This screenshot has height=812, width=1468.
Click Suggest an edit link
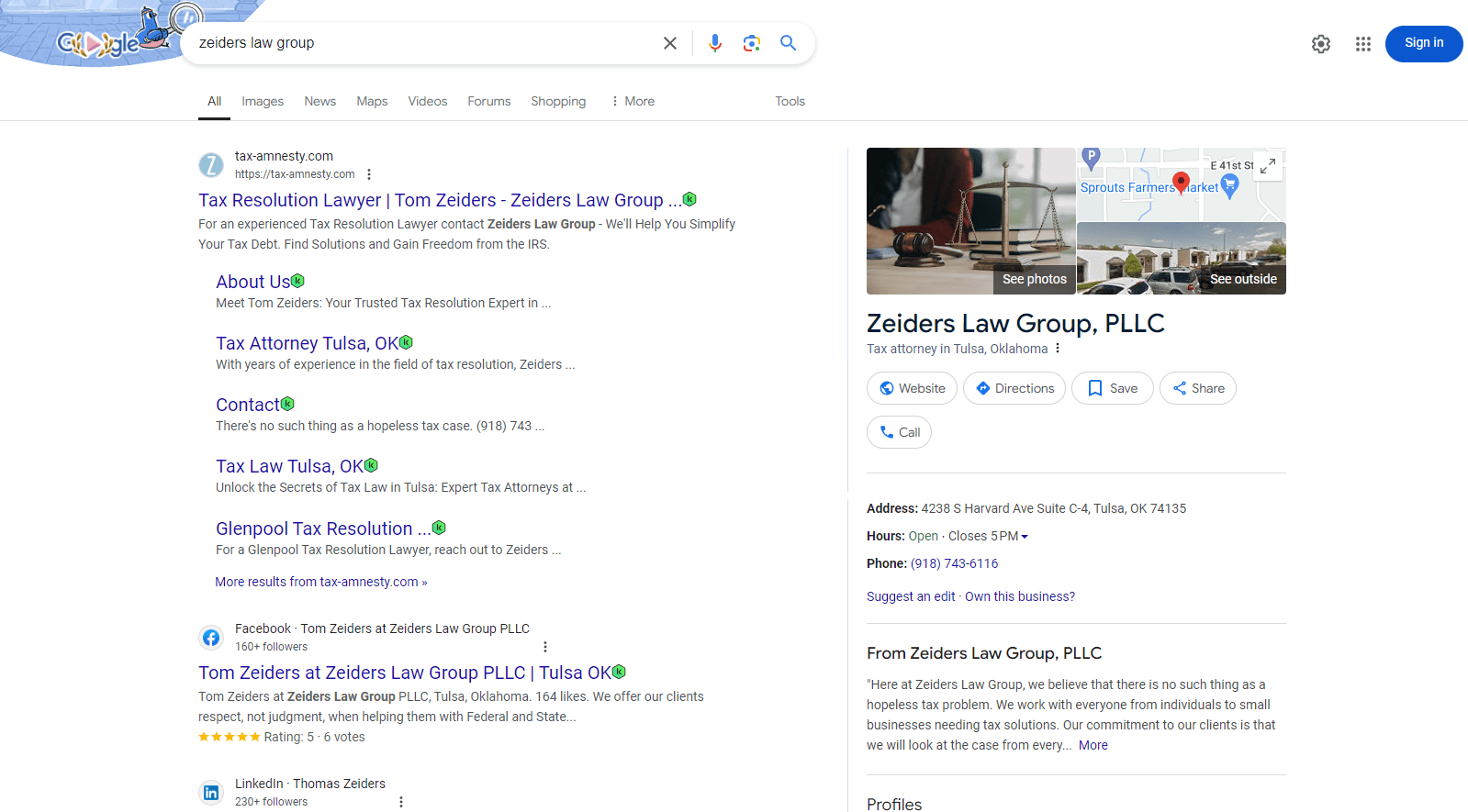tap(911, 596)
